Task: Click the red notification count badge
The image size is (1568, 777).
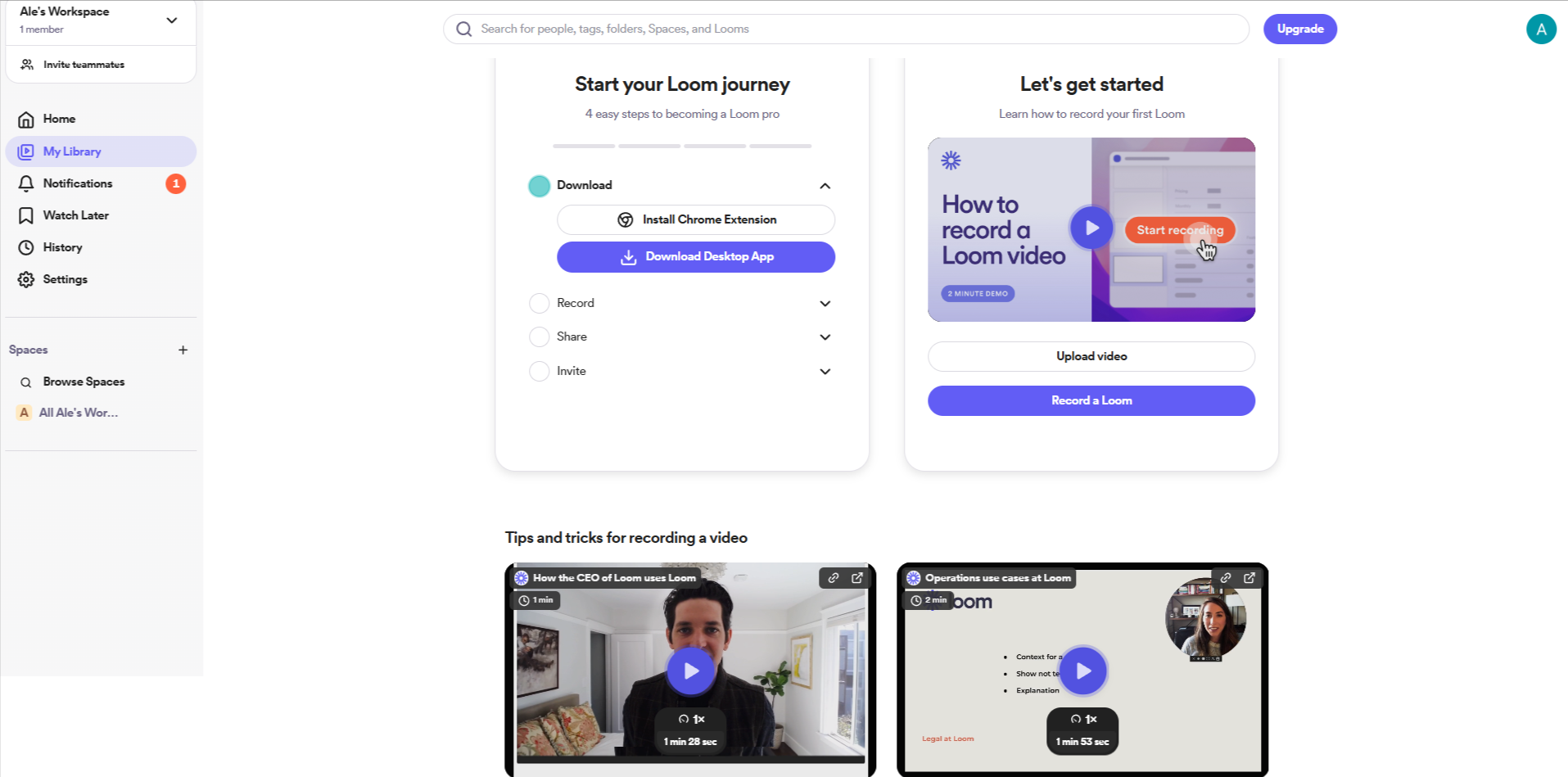Action: click(x=176, y=183)
